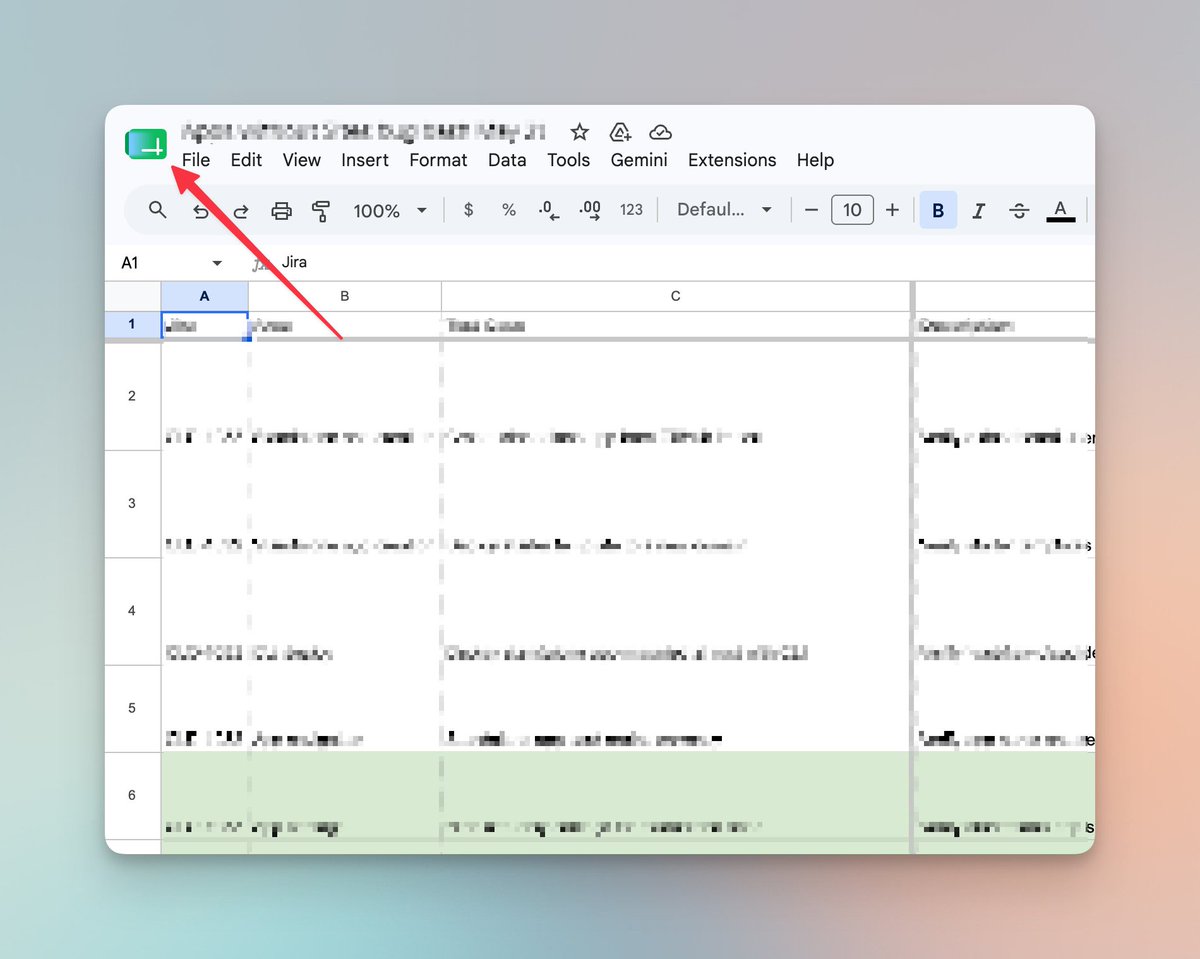Image resolution: width=1200 pixels, height=959 pixels.
Task: Open the 100% zoom dropdown
Action: [390, 211]
